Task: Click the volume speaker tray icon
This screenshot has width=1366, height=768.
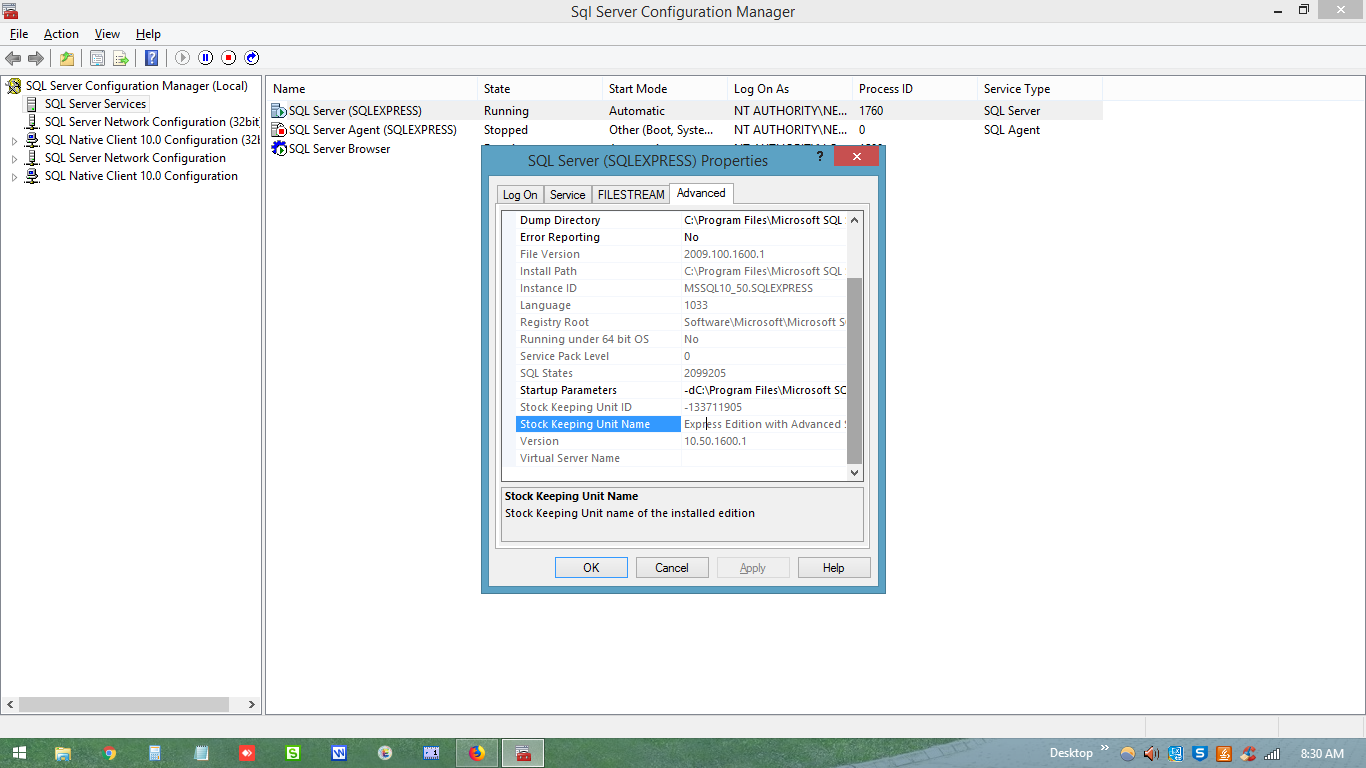Action: click(1151, 754)
